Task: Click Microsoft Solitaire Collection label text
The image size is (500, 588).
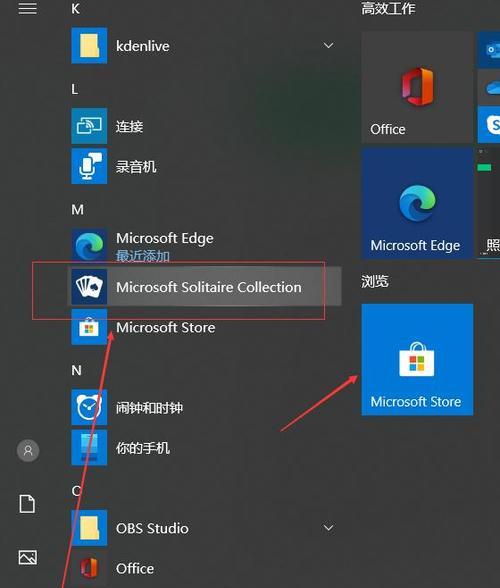Action: coord(209,287)
